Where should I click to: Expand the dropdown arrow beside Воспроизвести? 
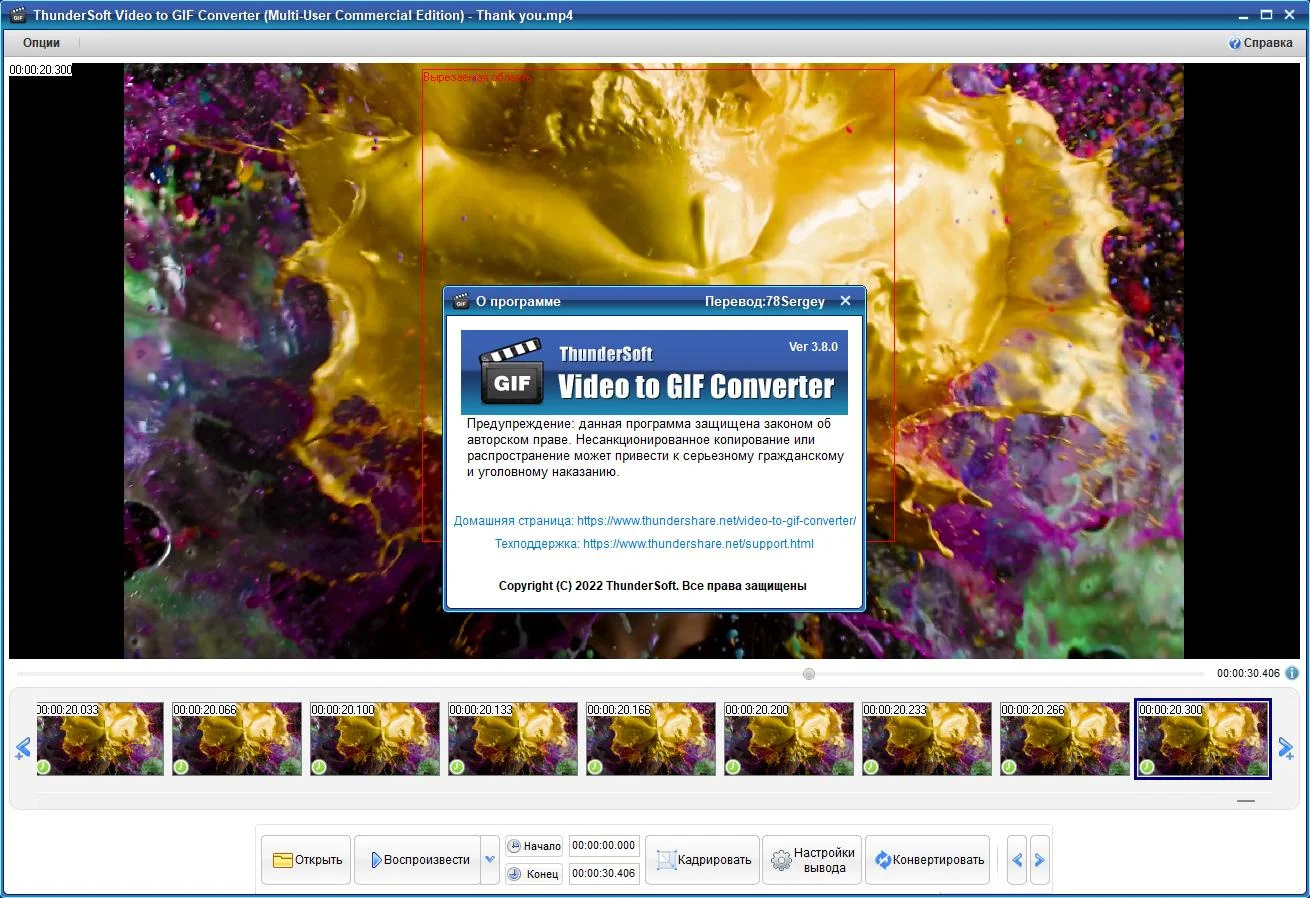tap(490, 860)
